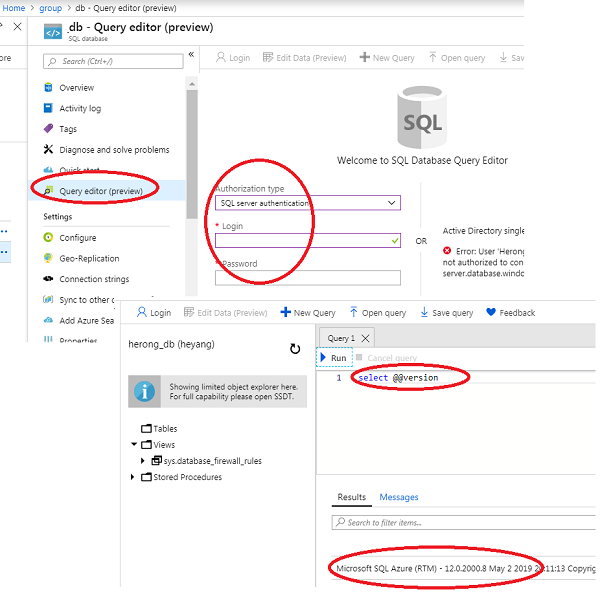600x594 pixels.
Task: Select the Tables folder
Action: pyautogui.click(x=159, y=429)
